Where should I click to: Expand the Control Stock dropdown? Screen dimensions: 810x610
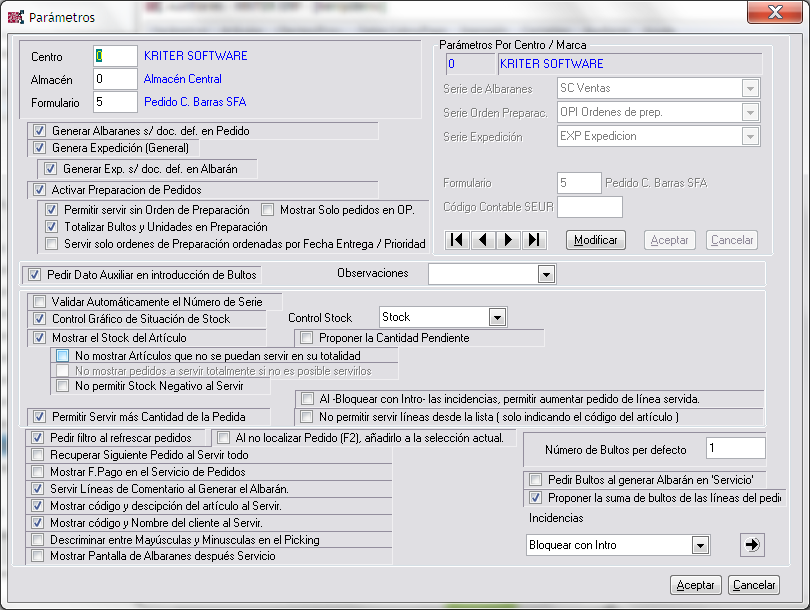[497, 317]
